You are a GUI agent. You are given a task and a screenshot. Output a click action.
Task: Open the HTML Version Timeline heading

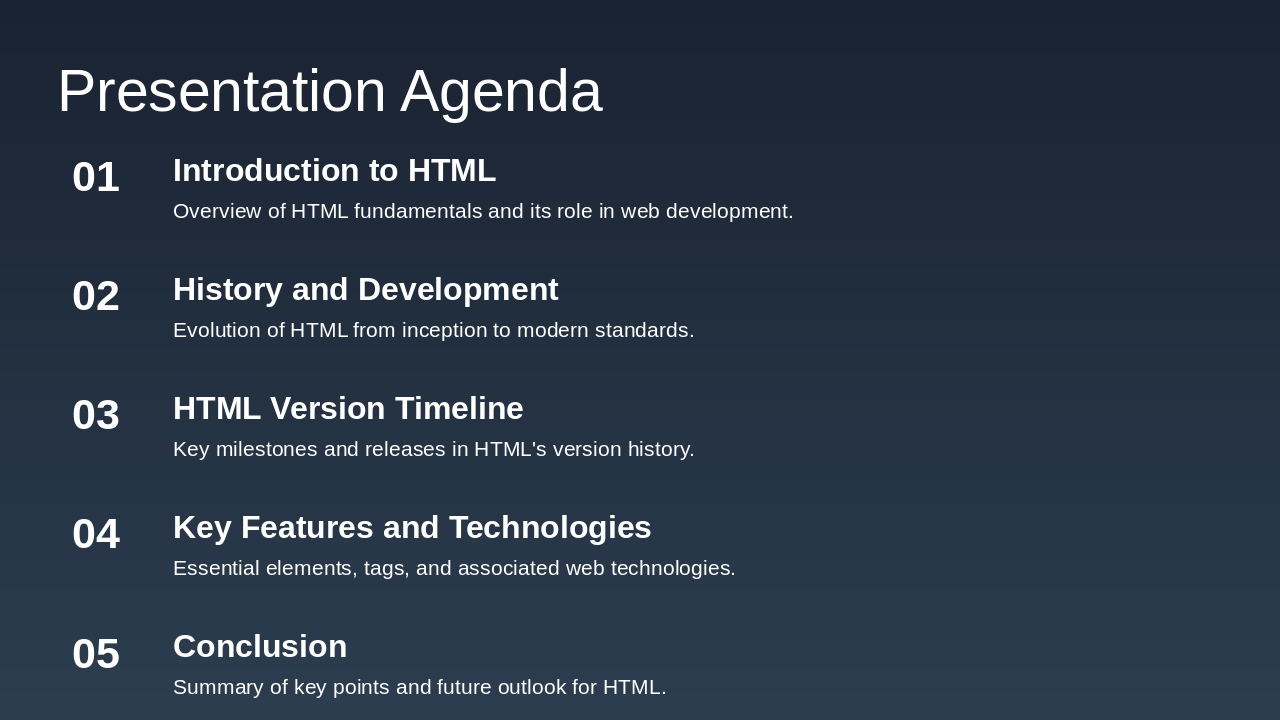click(x=348, y=408)
